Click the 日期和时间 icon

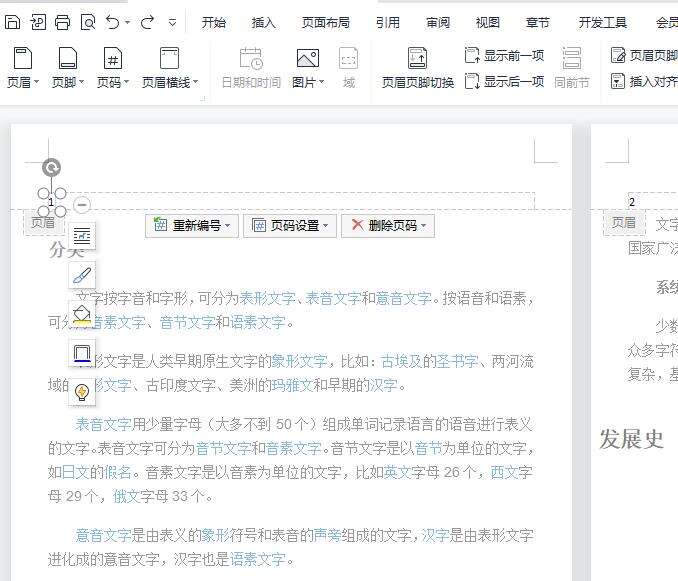(x=251, y=58)
